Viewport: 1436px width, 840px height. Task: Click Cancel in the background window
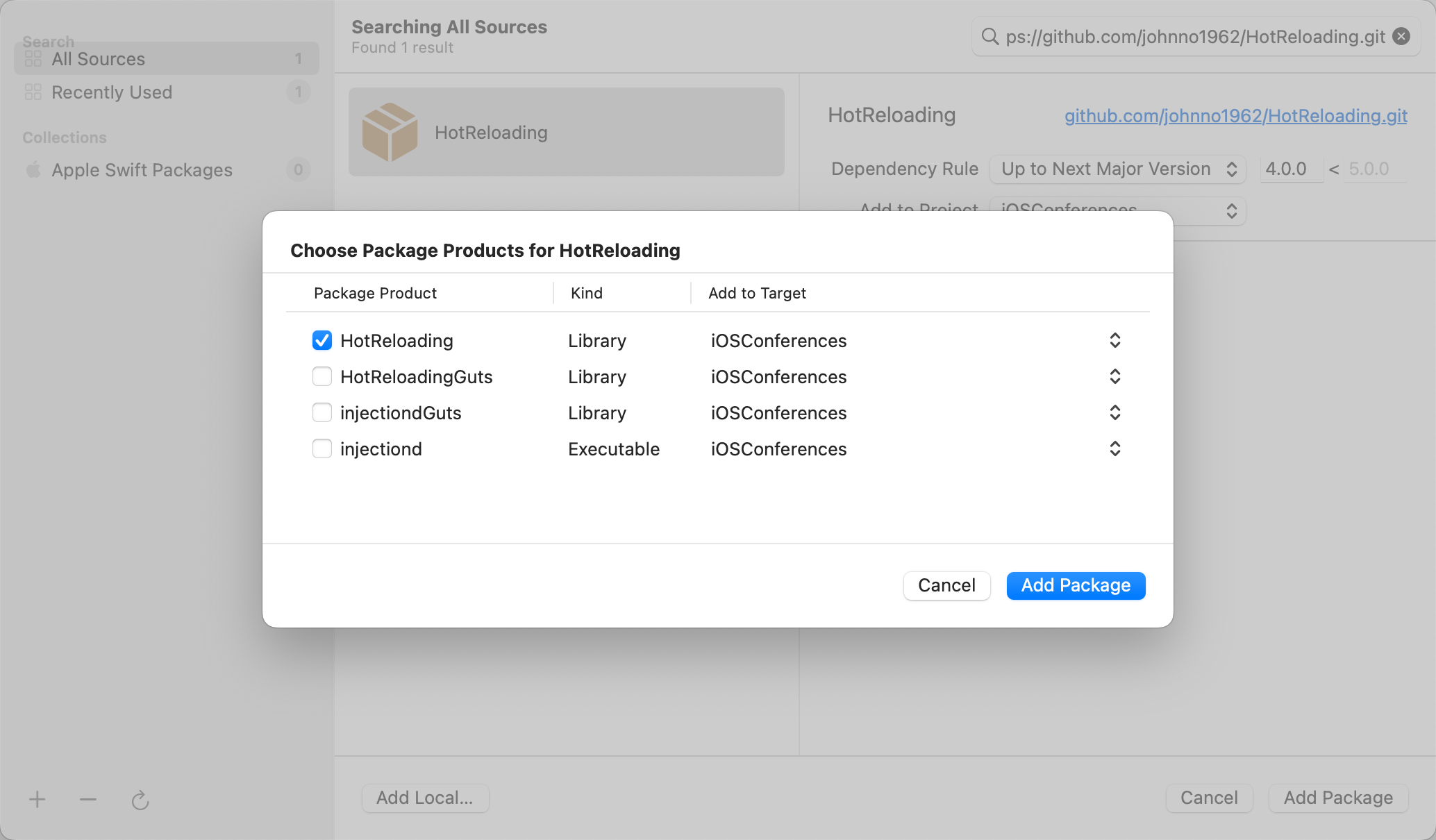tap(1209, 798)
